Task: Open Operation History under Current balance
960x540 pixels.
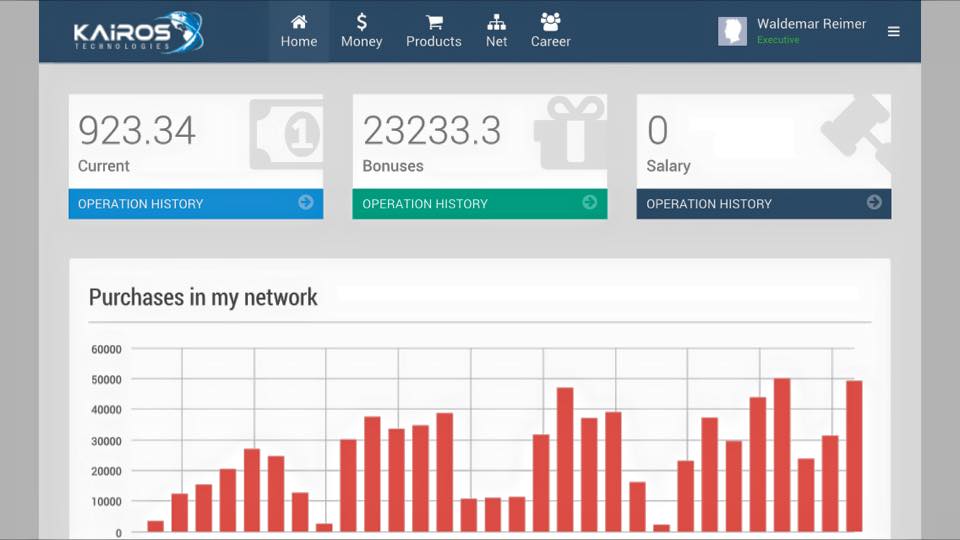Action: click(141, 204)
